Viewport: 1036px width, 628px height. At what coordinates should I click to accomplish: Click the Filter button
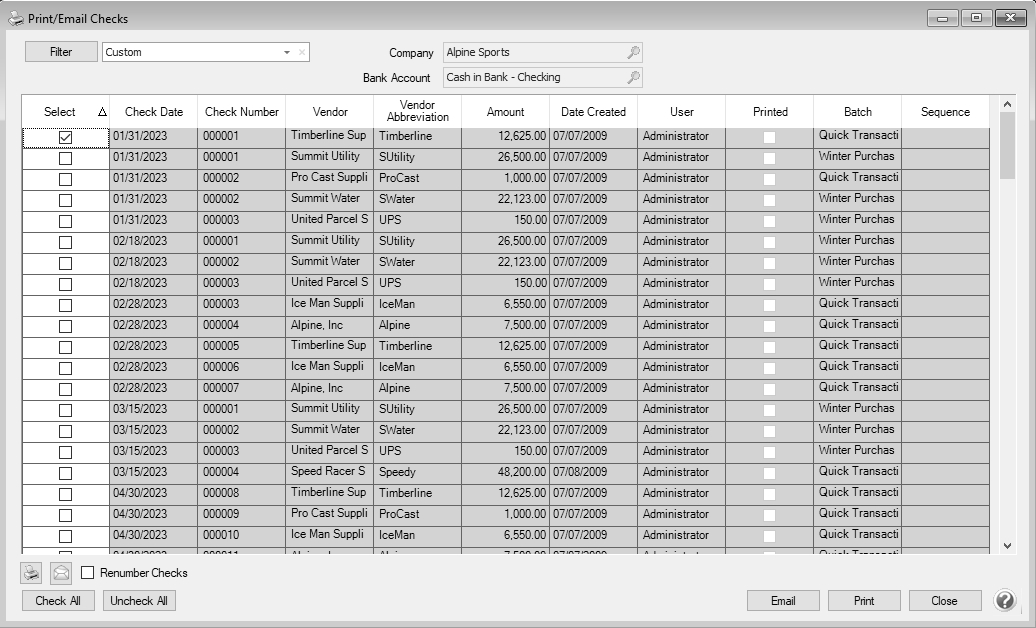coord(61,52)
